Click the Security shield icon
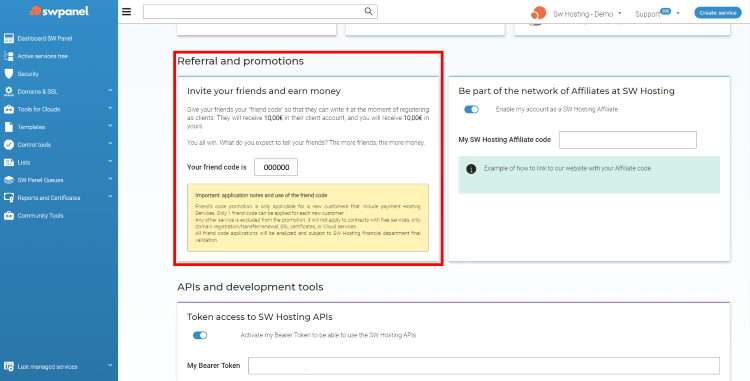The image size is (750, 381). (x=9, y=74)
